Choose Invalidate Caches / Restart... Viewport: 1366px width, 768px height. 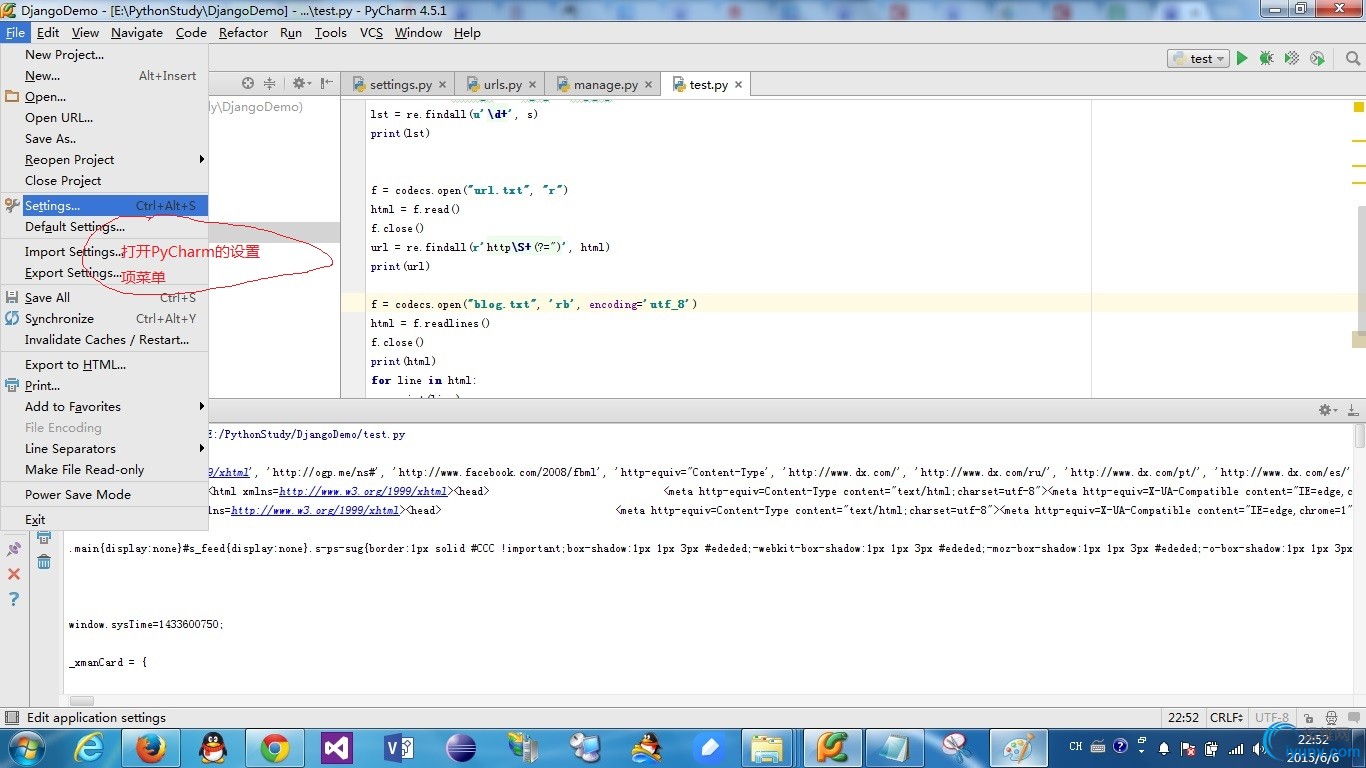(104, 340)
